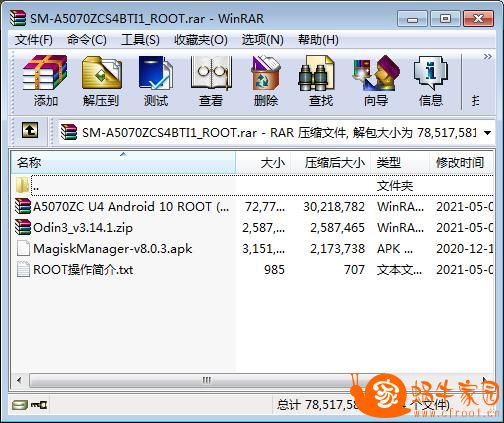This screenshot has width=504, height=423.
Task: Open the 工具(S) menu
Action: point(140,40)
